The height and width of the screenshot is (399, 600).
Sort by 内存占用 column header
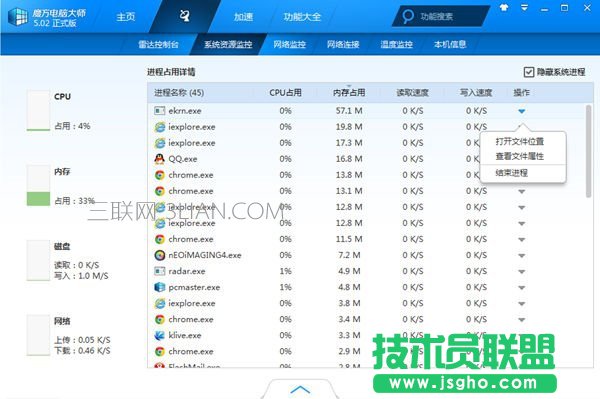(349, 93)
